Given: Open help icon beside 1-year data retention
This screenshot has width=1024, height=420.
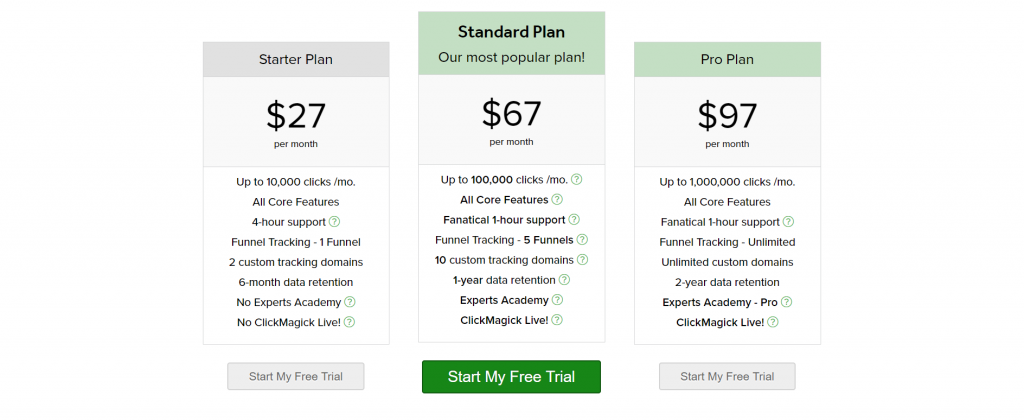Looking at the screenshot, I should (x=564, y=280).
